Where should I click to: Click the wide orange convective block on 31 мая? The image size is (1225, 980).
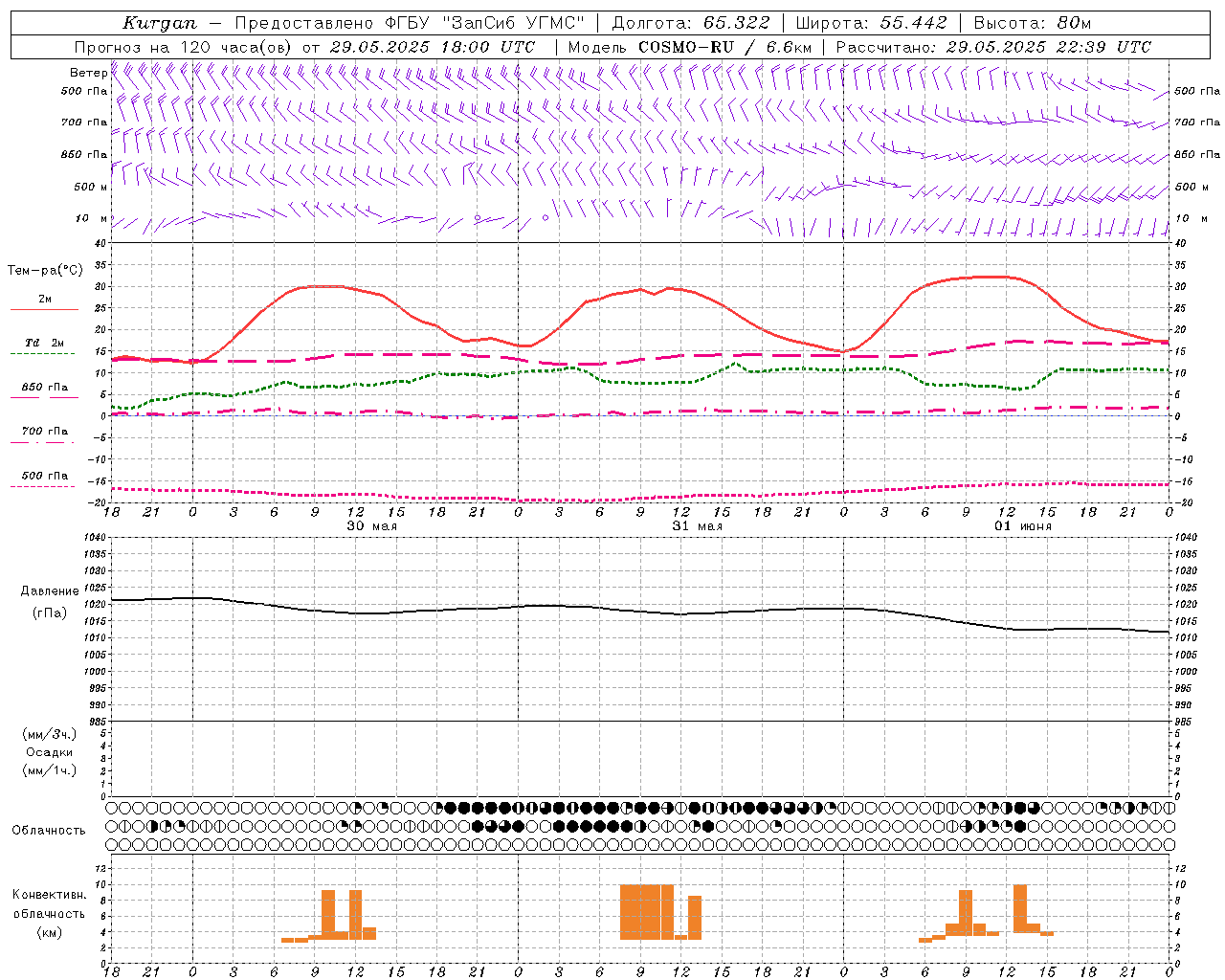point(647,912)
